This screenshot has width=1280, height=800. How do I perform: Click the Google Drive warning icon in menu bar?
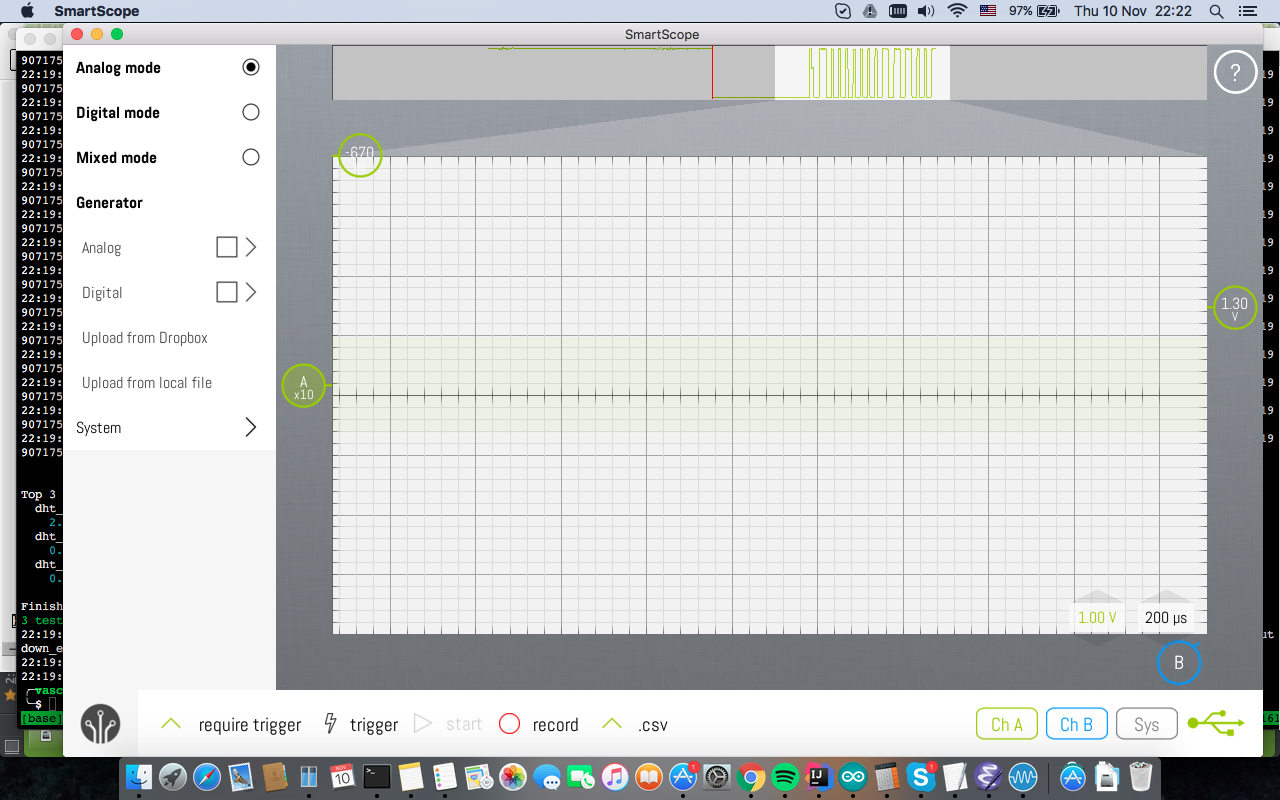click(x=870, y=11)
